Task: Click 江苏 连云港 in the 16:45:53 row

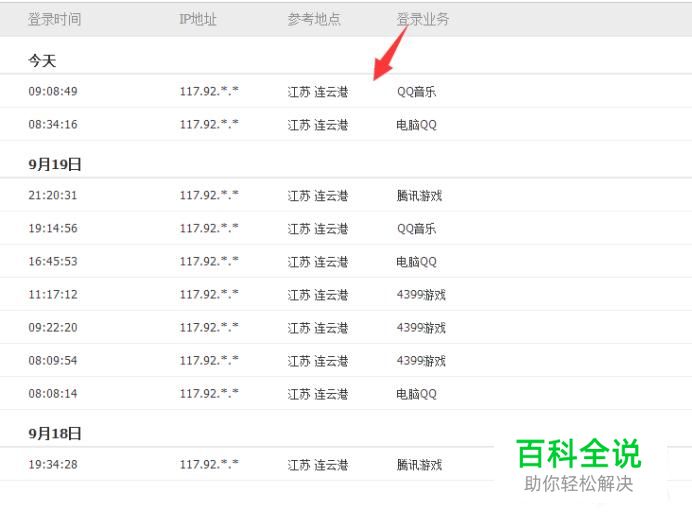Action: coord(318,262)
